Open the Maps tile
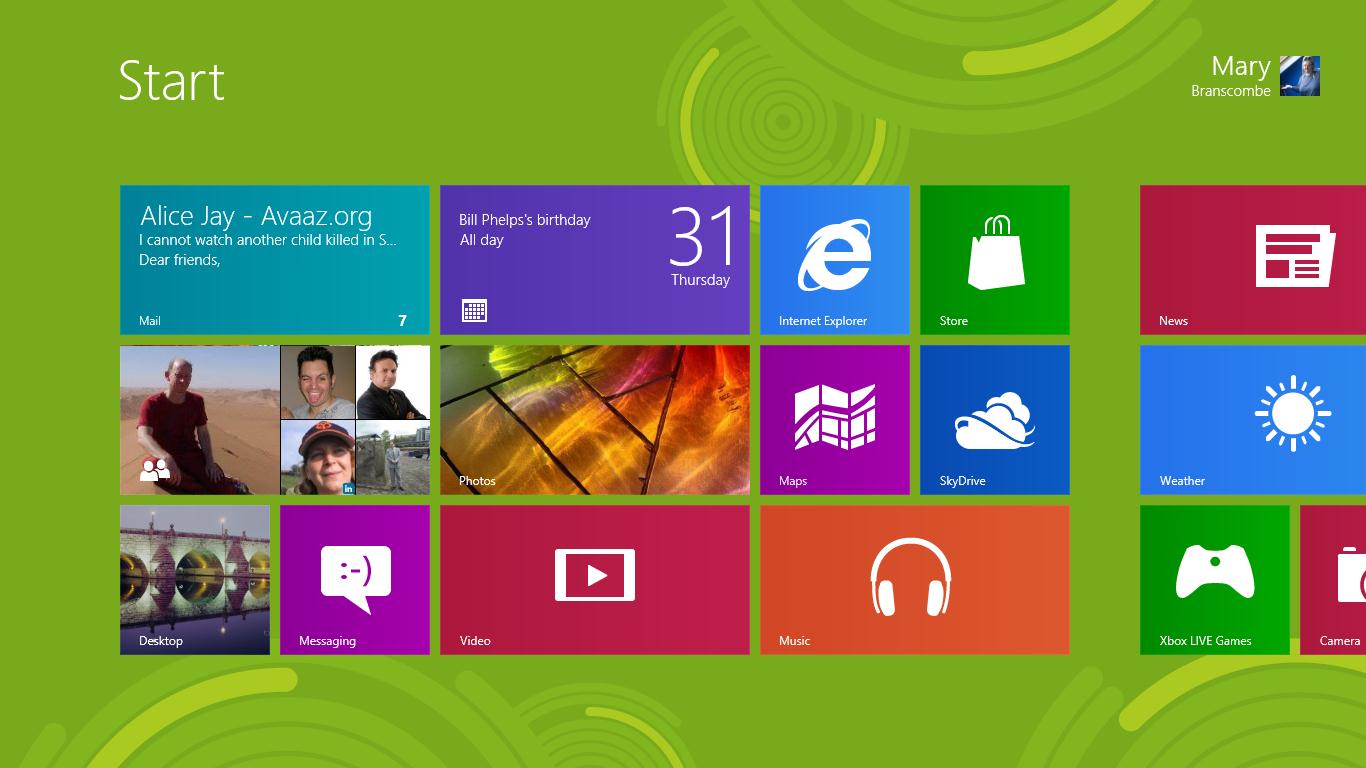The image size is (1366, 768). pyautogui.click(x=835, y=420)
